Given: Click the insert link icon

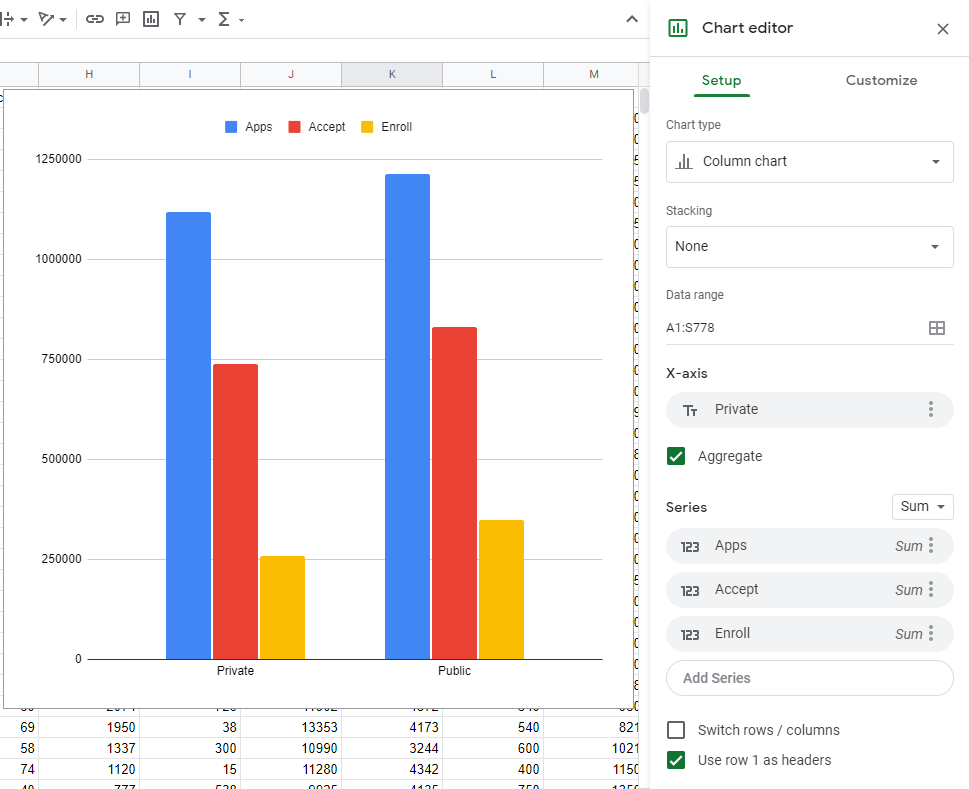Looking at the screenshot, I should [x=95, y=19].
